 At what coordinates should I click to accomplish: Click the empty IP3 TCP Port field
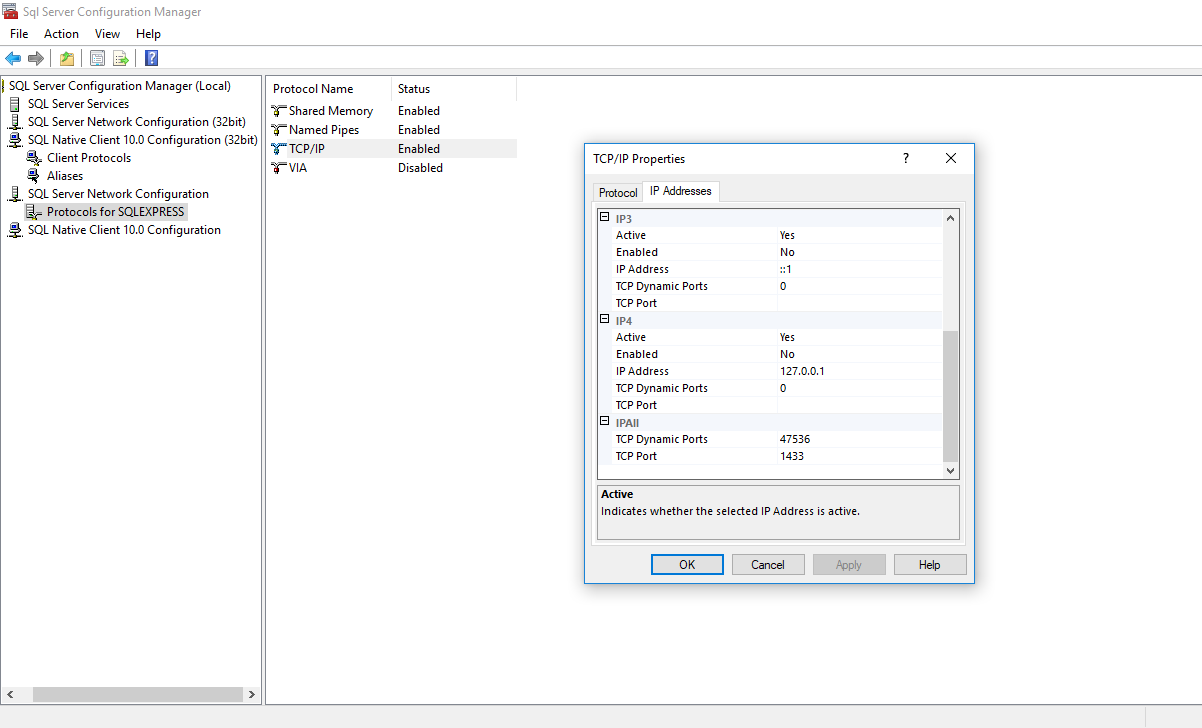(859, 303)
